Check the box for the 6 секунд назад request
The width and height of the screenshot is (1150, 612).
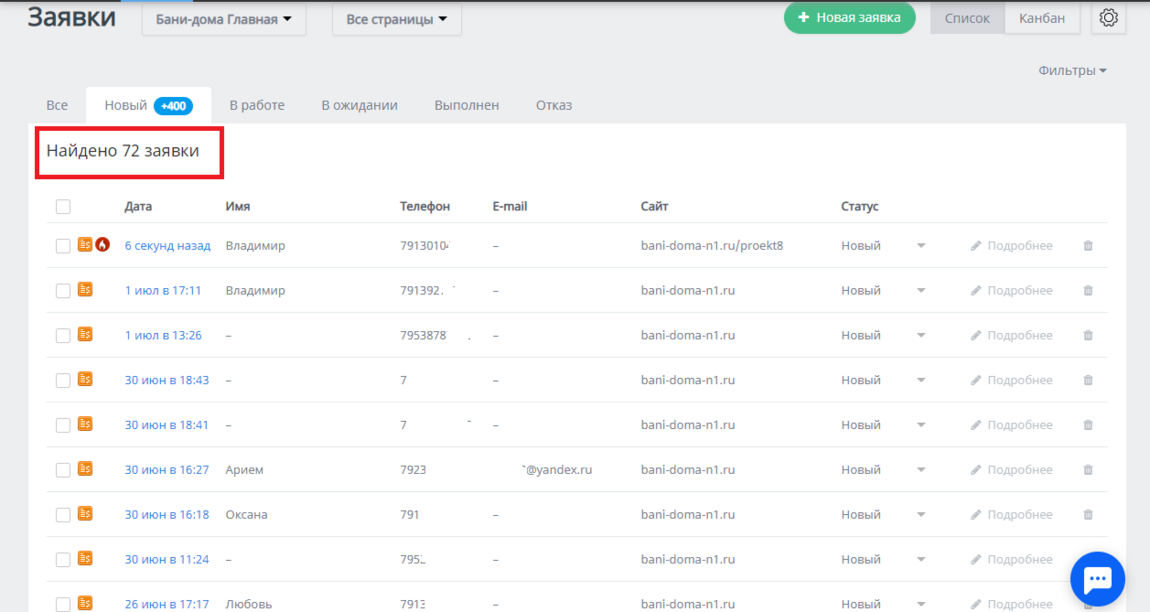pyautogui.click(x=63, y=246)
